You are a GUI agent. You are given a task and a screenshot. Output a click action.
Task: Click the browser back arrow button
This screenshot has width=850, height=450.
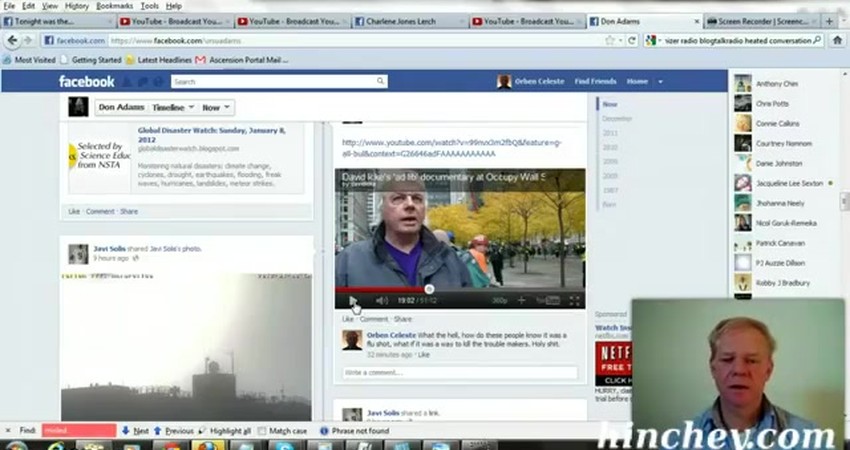tap(13, 40)
